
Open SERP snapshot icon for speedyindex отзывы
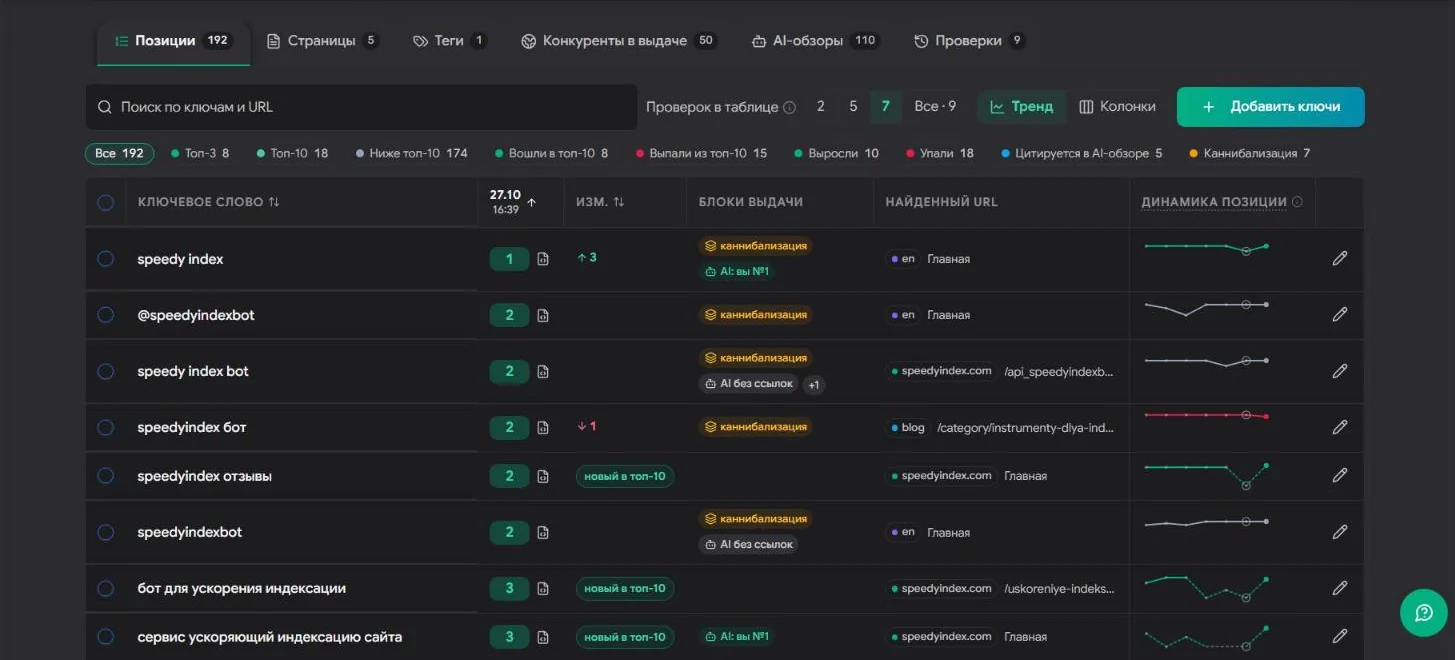(x=543, y=476)
